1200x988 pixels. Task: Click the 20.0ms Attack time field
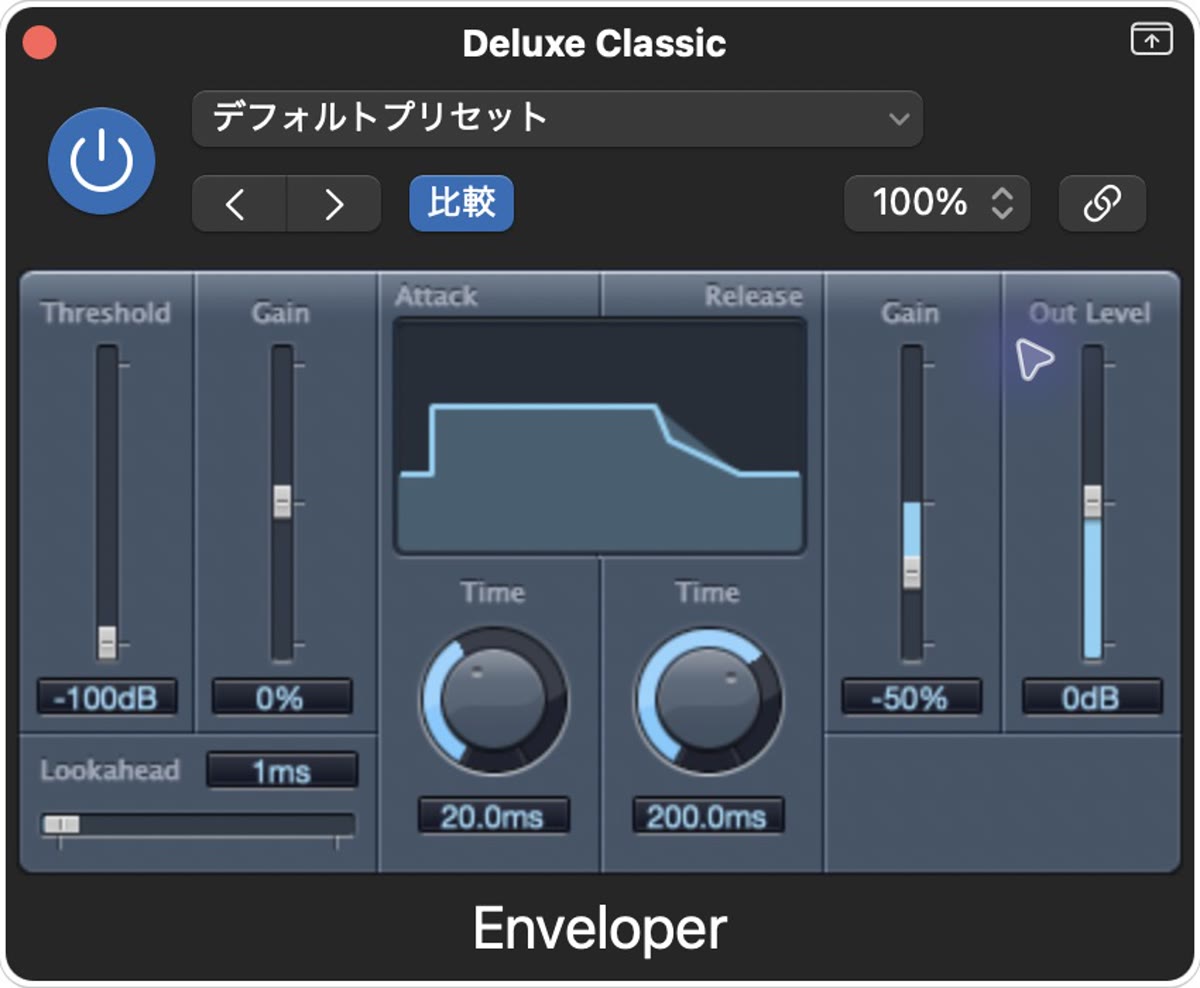493,816
